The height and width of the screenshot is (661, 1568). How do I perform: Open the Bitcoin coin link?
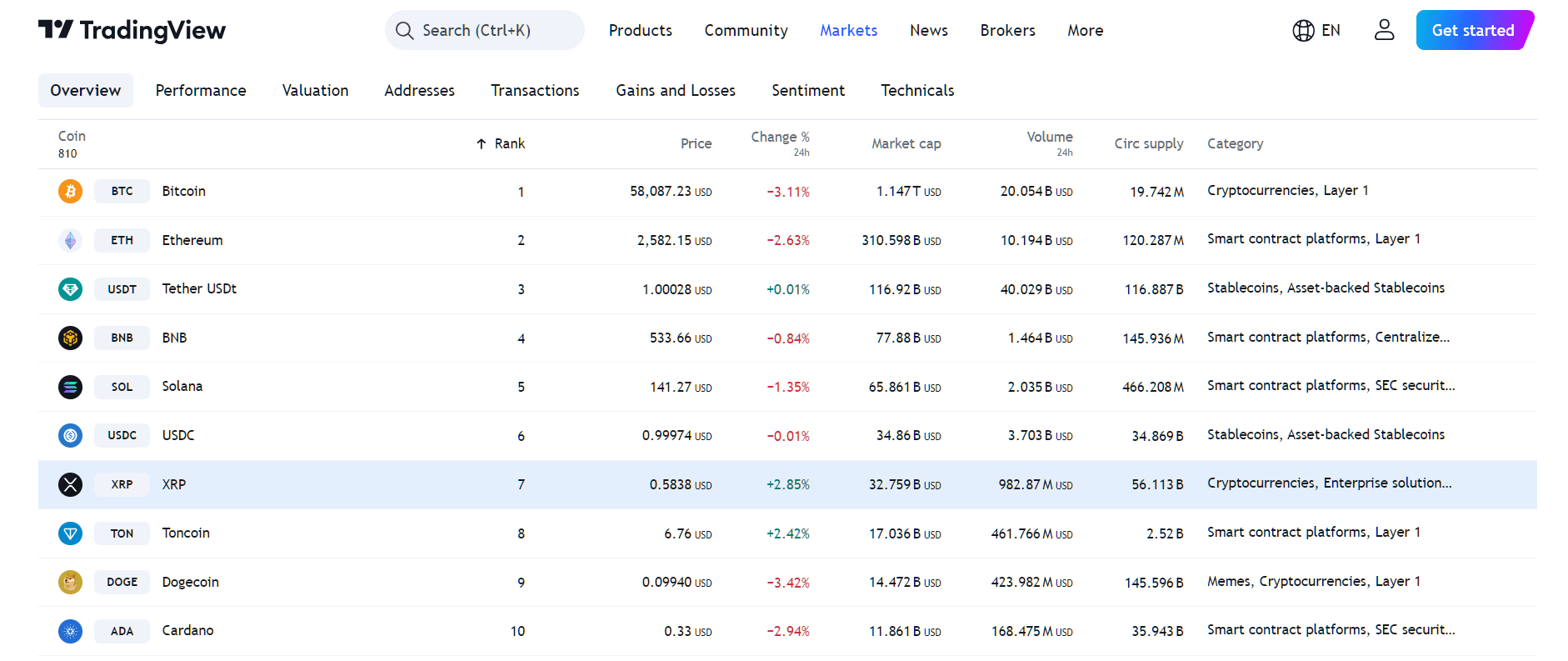point(183,191)
